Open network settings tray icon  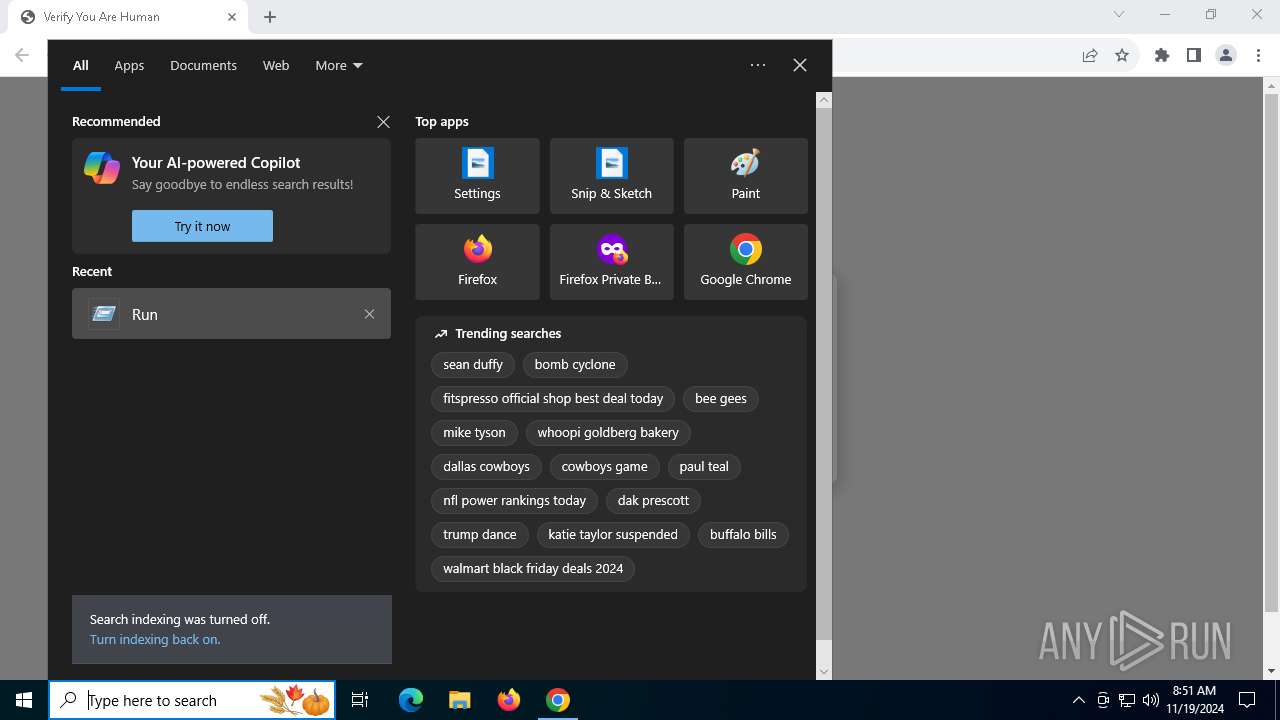coord(1127,700)
